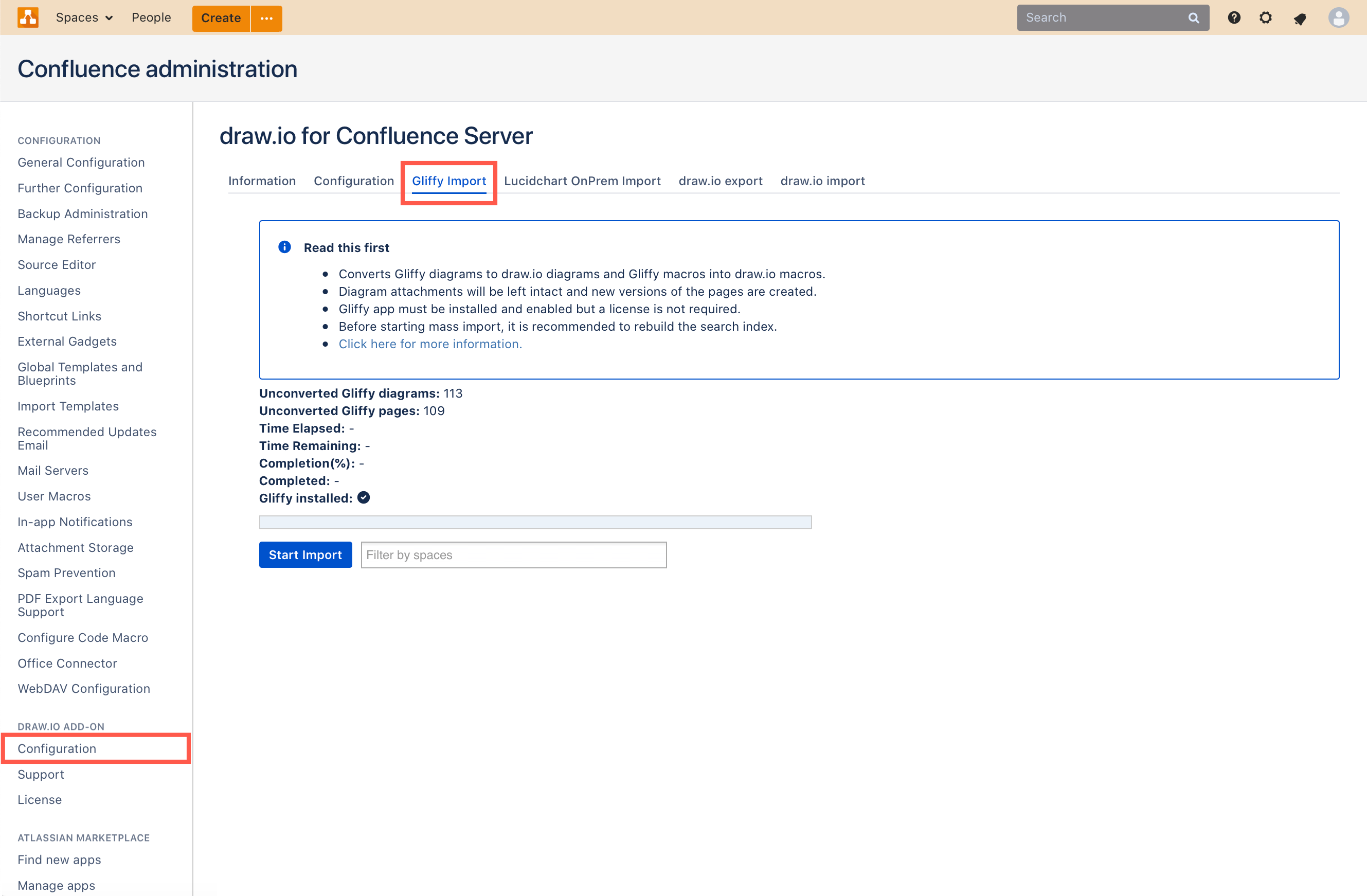This screenshot has width=1367, height=896.
Task: Click the Information tab
Action: coord(261,180)
